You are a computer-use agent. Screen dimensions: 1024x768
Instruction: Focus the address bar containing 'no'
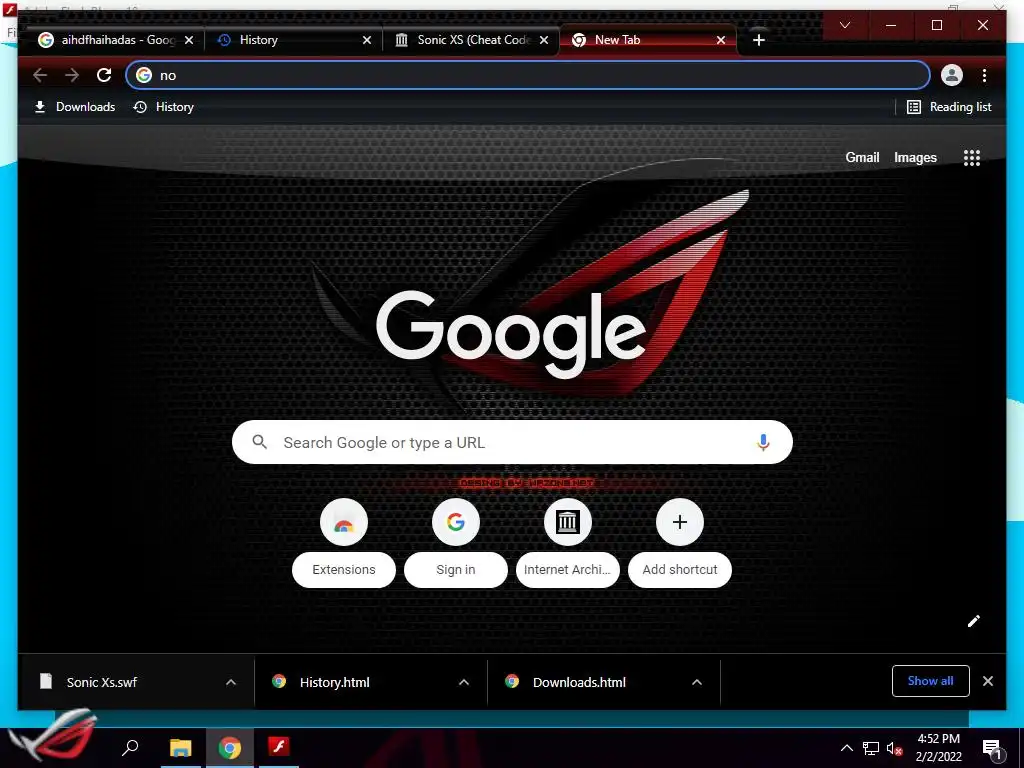pos(528,75)
